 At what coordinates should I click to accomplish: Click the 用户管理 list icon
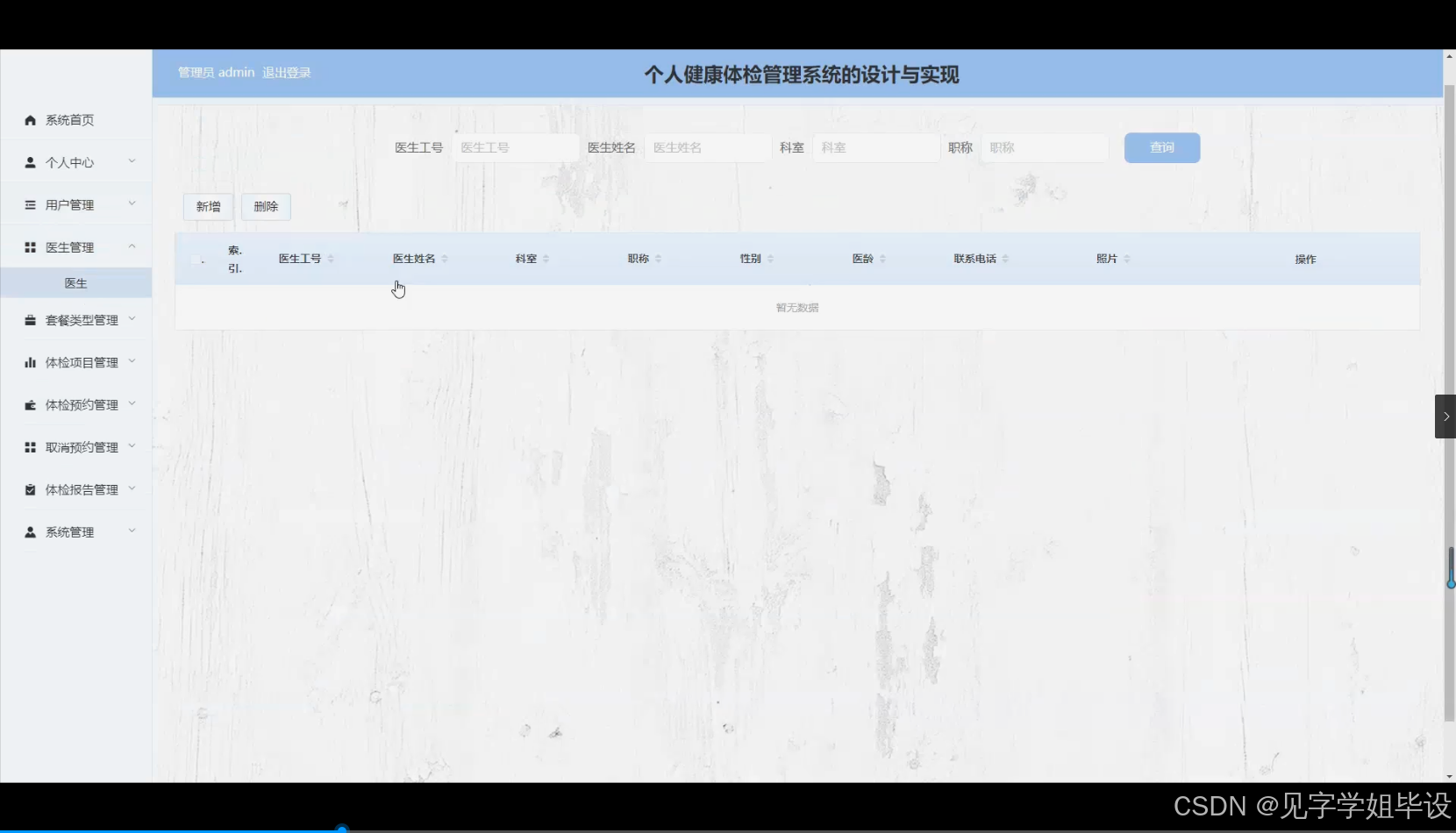29,203
